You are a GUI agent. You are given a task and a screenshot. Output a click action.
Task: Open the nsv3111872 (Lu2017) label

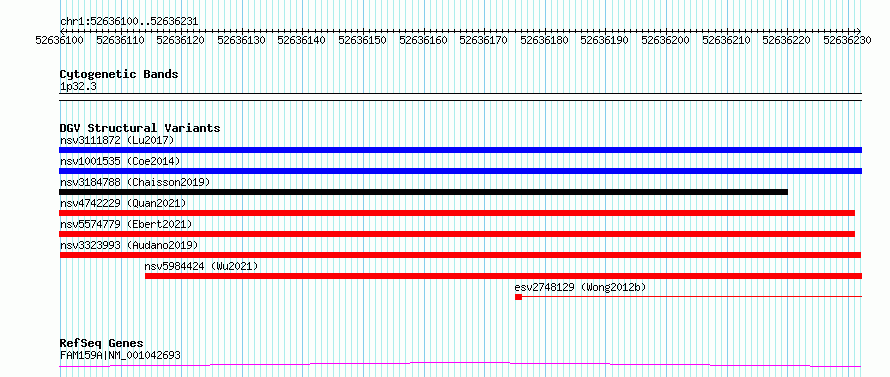117,140
